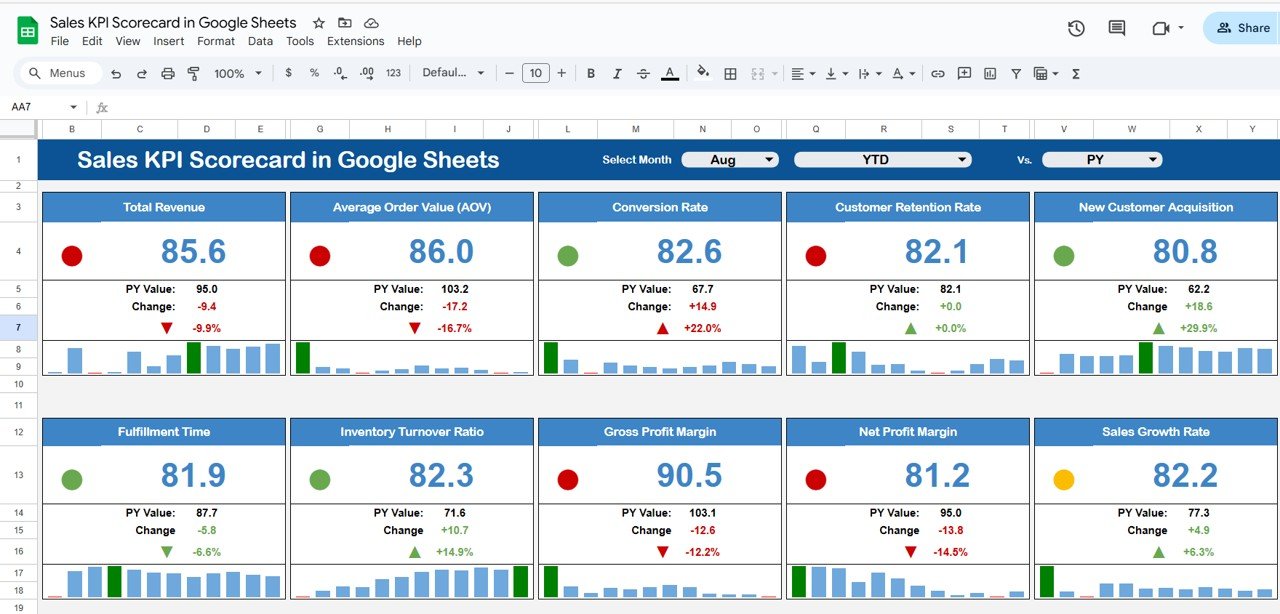The image size is (1280, 614).
Task: Open the fill color picker
Action: tap(703, 73)
